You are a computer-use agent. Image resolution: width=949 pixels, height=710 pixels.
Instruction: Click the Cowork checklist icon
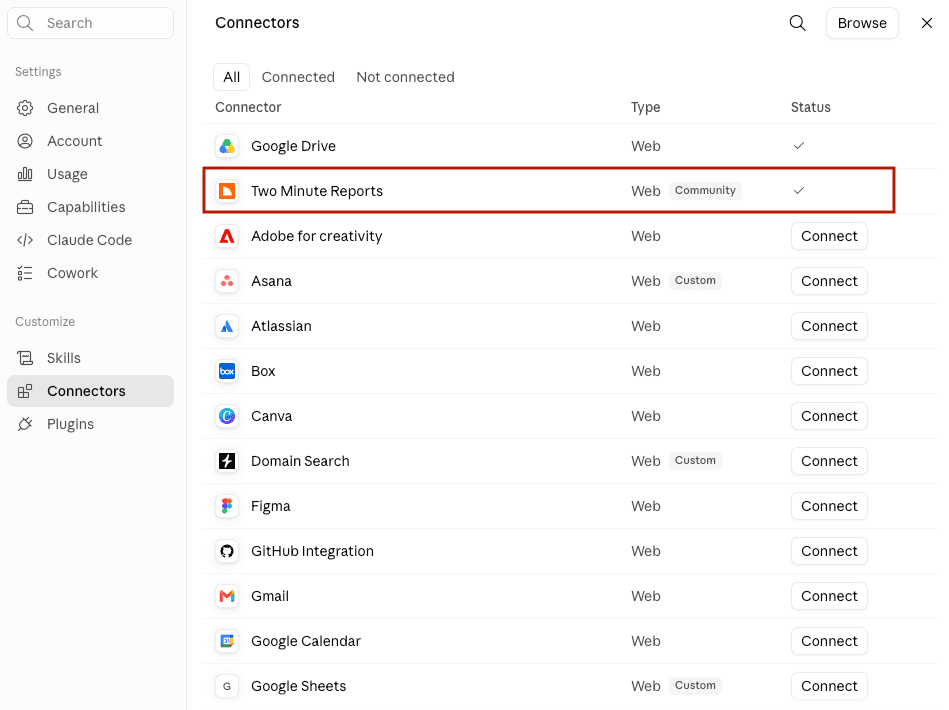[25, 273]
